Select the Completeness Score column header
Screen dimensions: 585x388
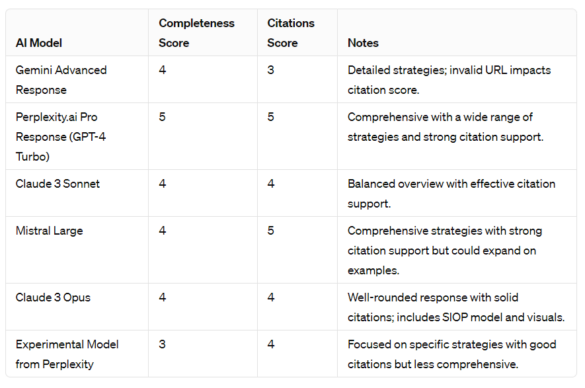coord(196,33)
